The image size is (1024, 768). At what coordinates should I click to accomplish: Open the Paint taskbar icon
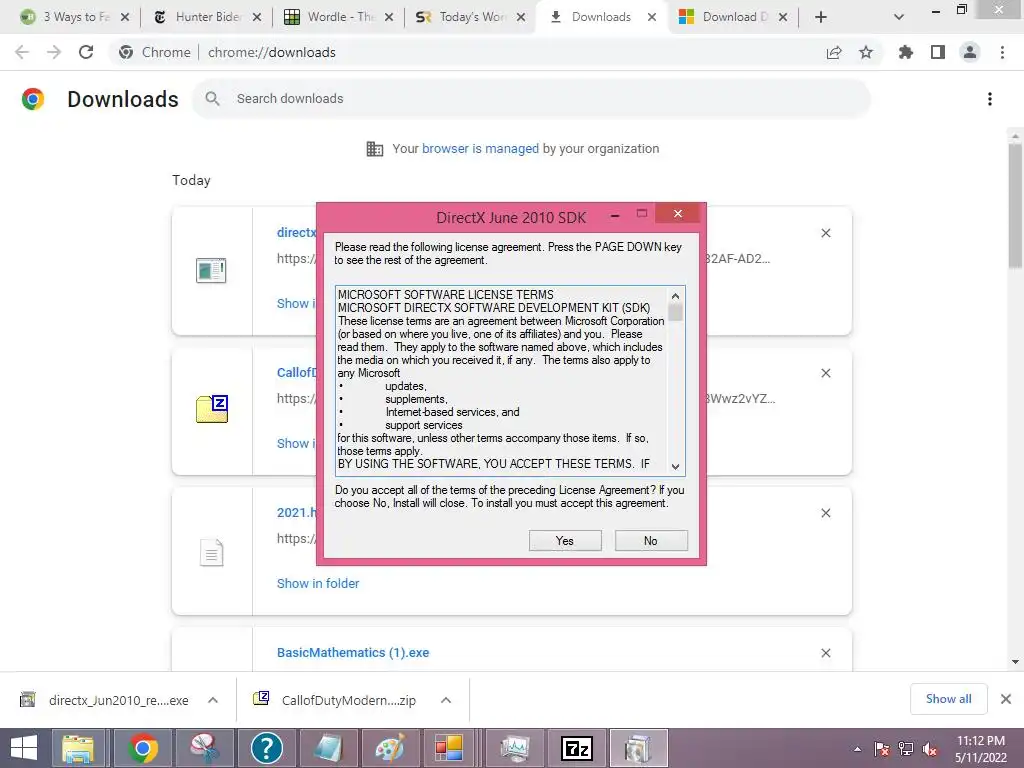(x=390, y=748)
